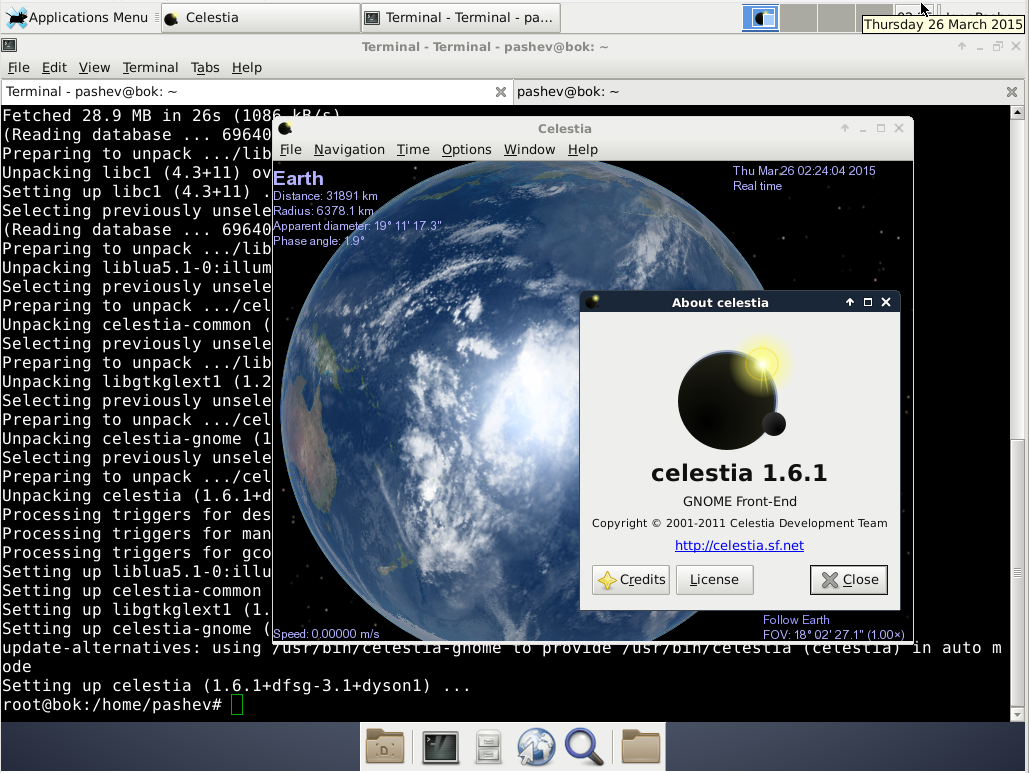Click the Terminal scrollbar up arrow
This screenshot has width=1029, height=773.
[x=1017, y=112]
